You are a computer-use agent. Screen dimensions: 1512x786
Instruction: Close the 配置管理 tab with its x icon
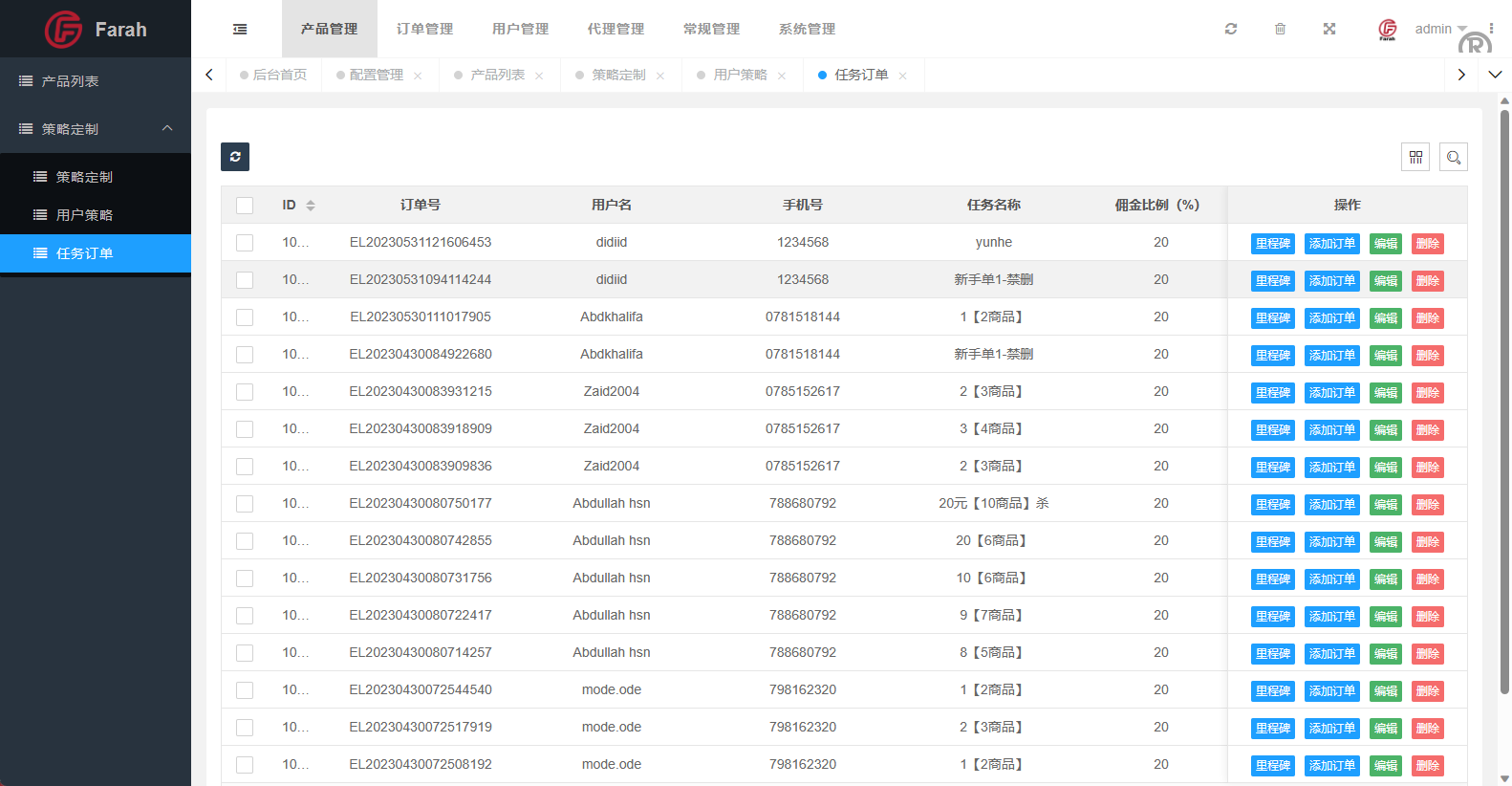coord(418,76)
